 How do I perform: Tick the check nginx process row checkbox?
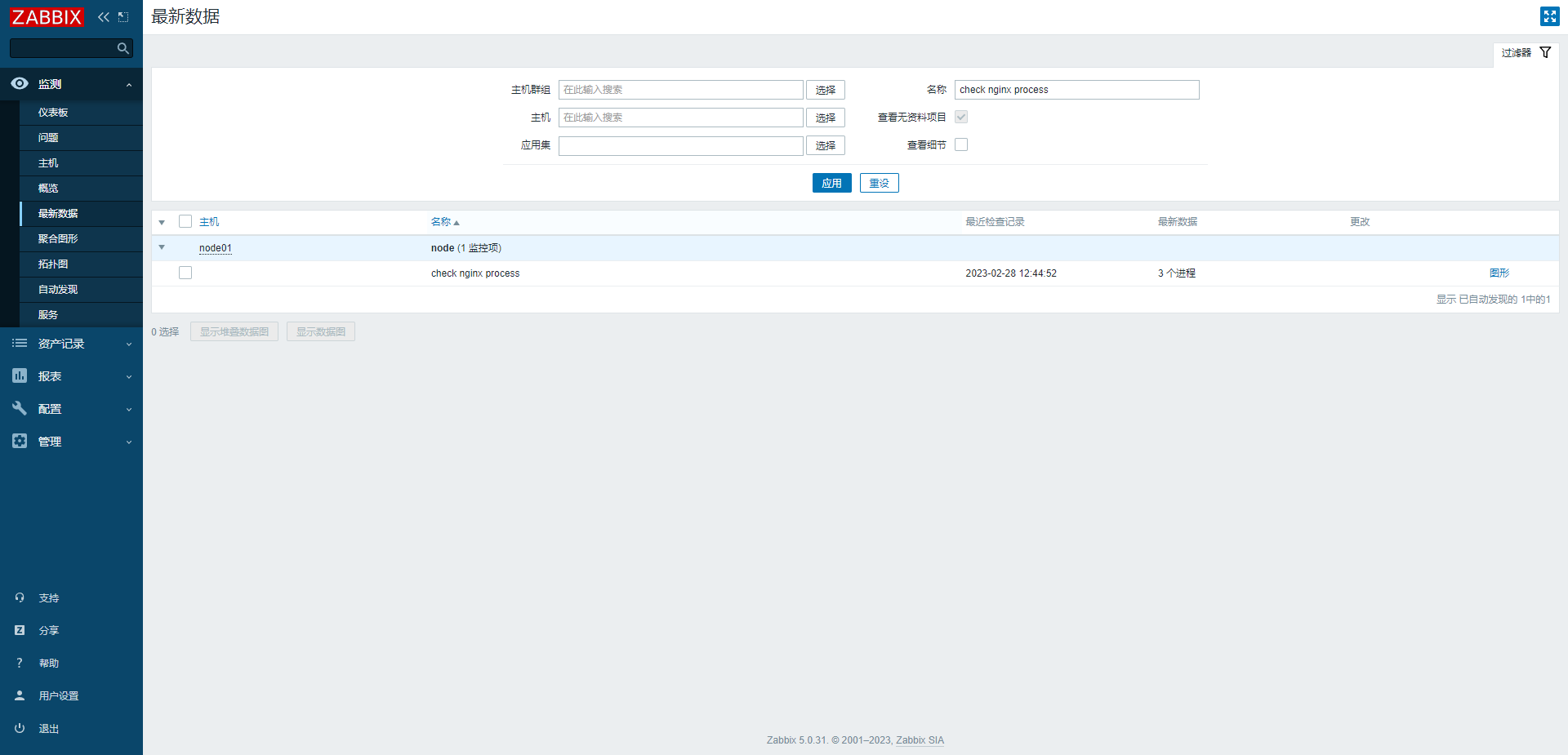pyautogui.click(x=185, y=273)
